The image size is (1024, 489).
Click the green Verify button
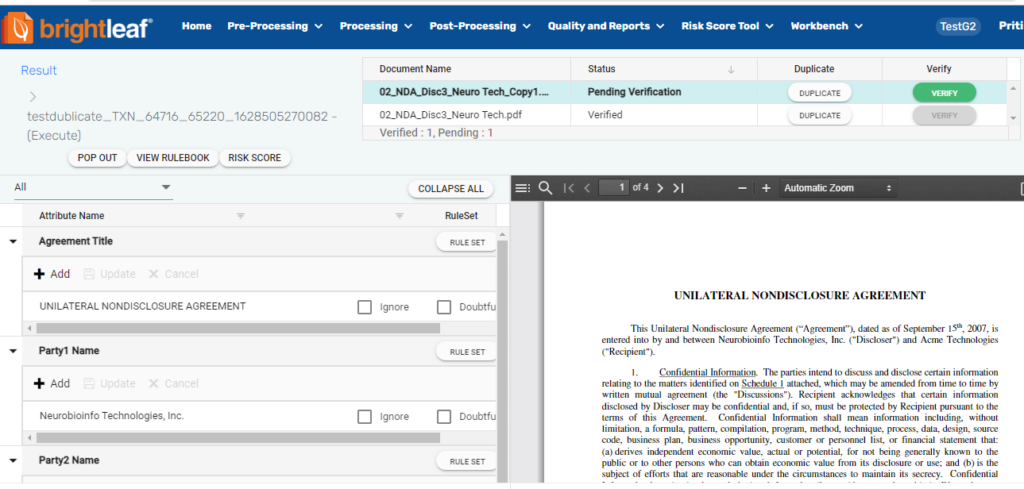click(x=944, y=93)
